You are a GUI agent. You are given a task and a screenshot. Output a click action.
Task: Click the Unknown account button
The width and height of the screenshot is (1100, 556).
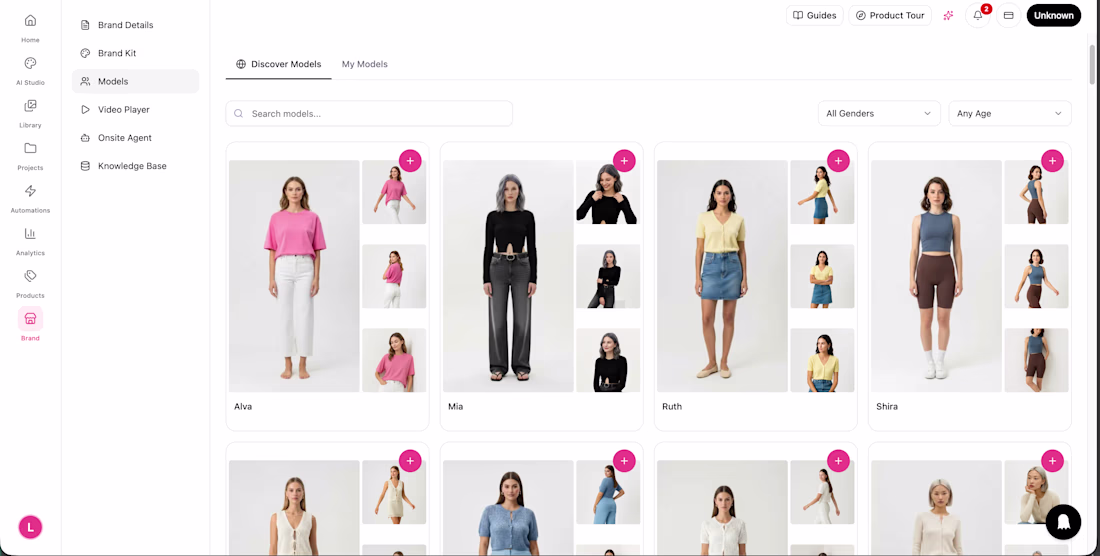(1054, 15)
